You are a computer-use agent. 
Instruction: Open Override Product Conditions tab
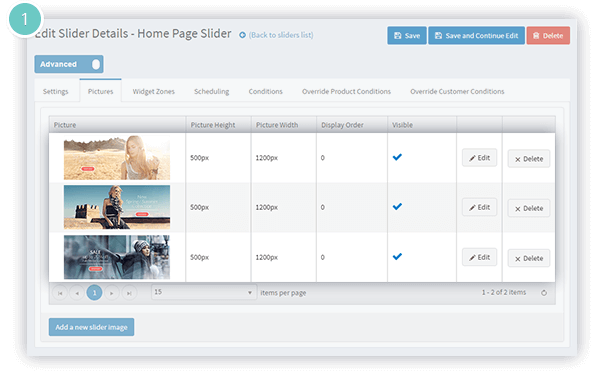(x=346, y=91)
